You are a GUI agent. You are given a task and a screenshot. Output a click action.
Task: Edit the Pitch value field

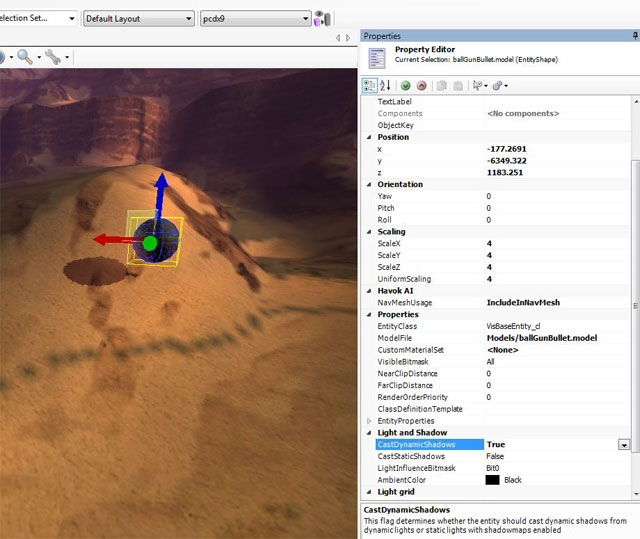click(x=558, y=208)
